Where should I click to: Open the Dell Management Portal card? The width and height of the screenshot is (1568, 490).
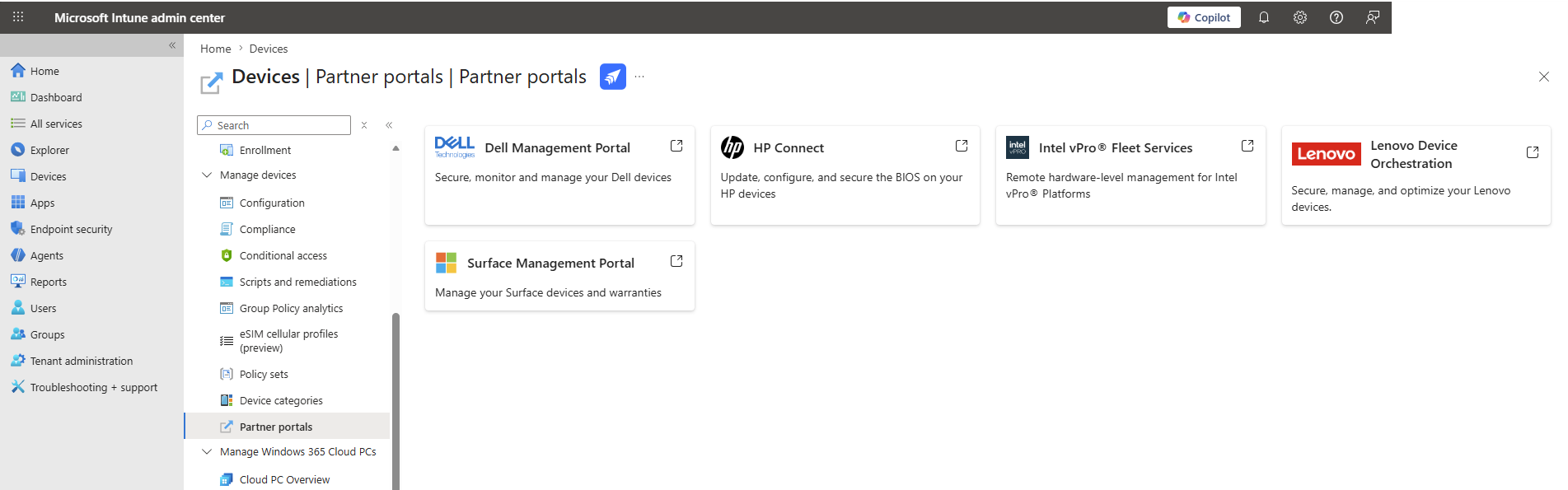point(559,175)
